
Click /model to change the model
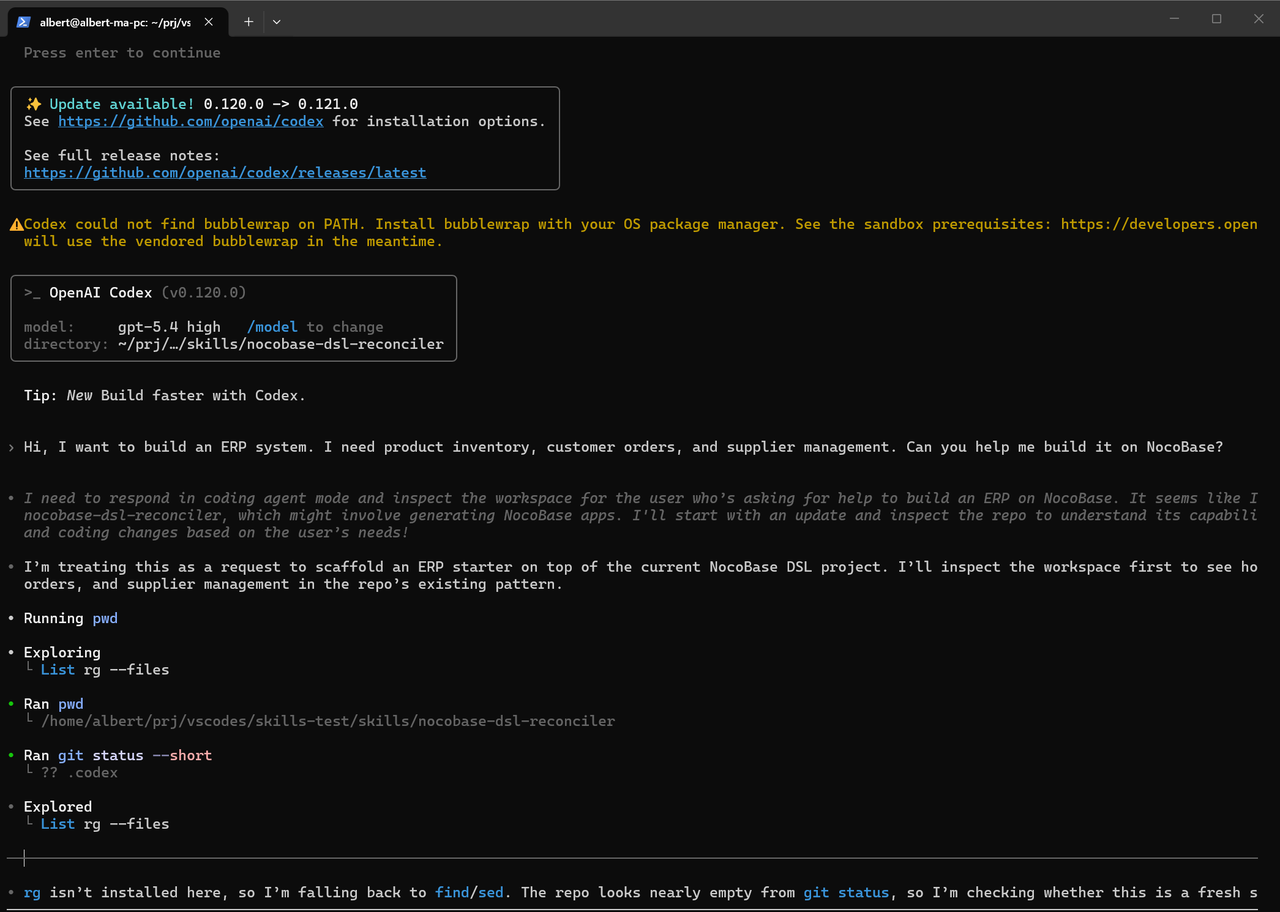(x=272, y=326)
